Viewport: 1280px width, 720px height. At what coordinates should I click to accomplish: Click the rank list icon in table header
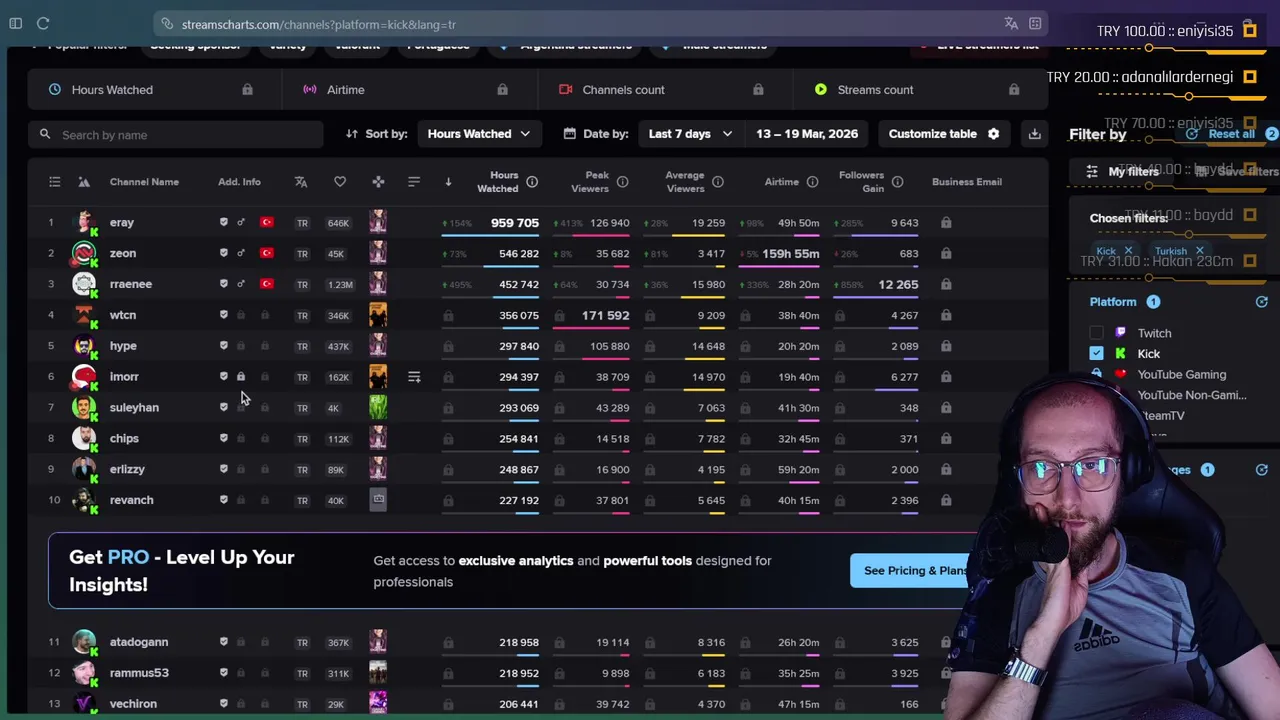[55, 182]
